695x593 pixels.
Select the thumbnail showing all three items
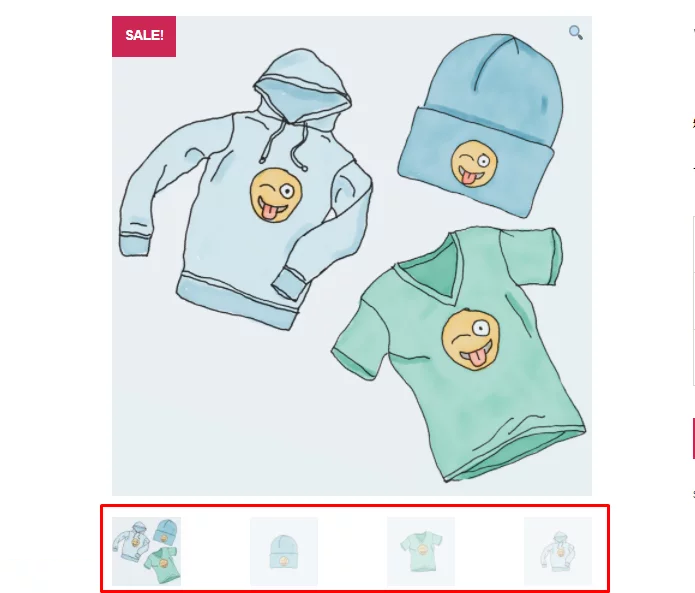(146, 551)
